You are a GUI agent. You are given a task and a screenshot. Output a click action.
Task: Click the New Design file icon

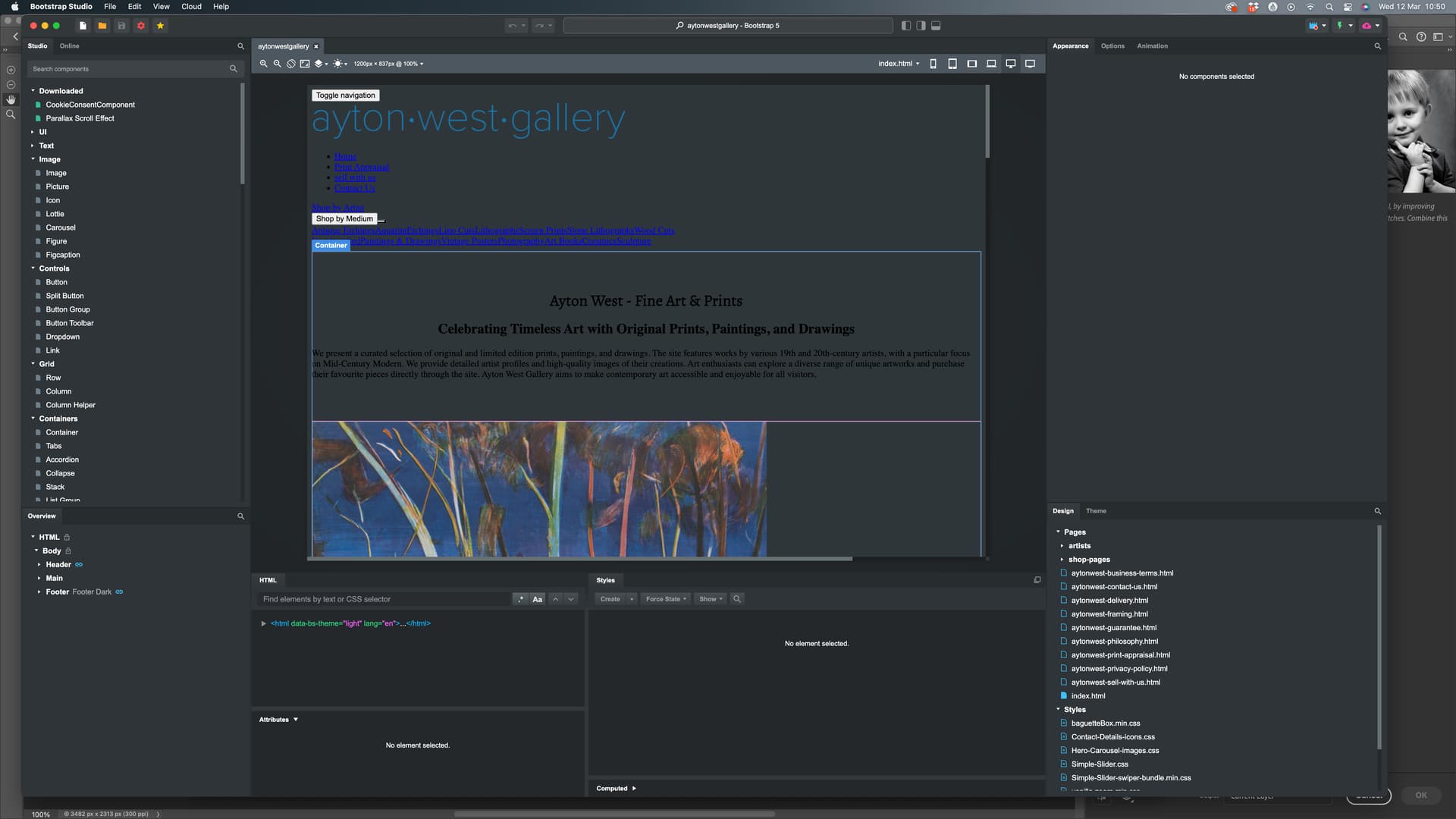click(x=83, y=26)
